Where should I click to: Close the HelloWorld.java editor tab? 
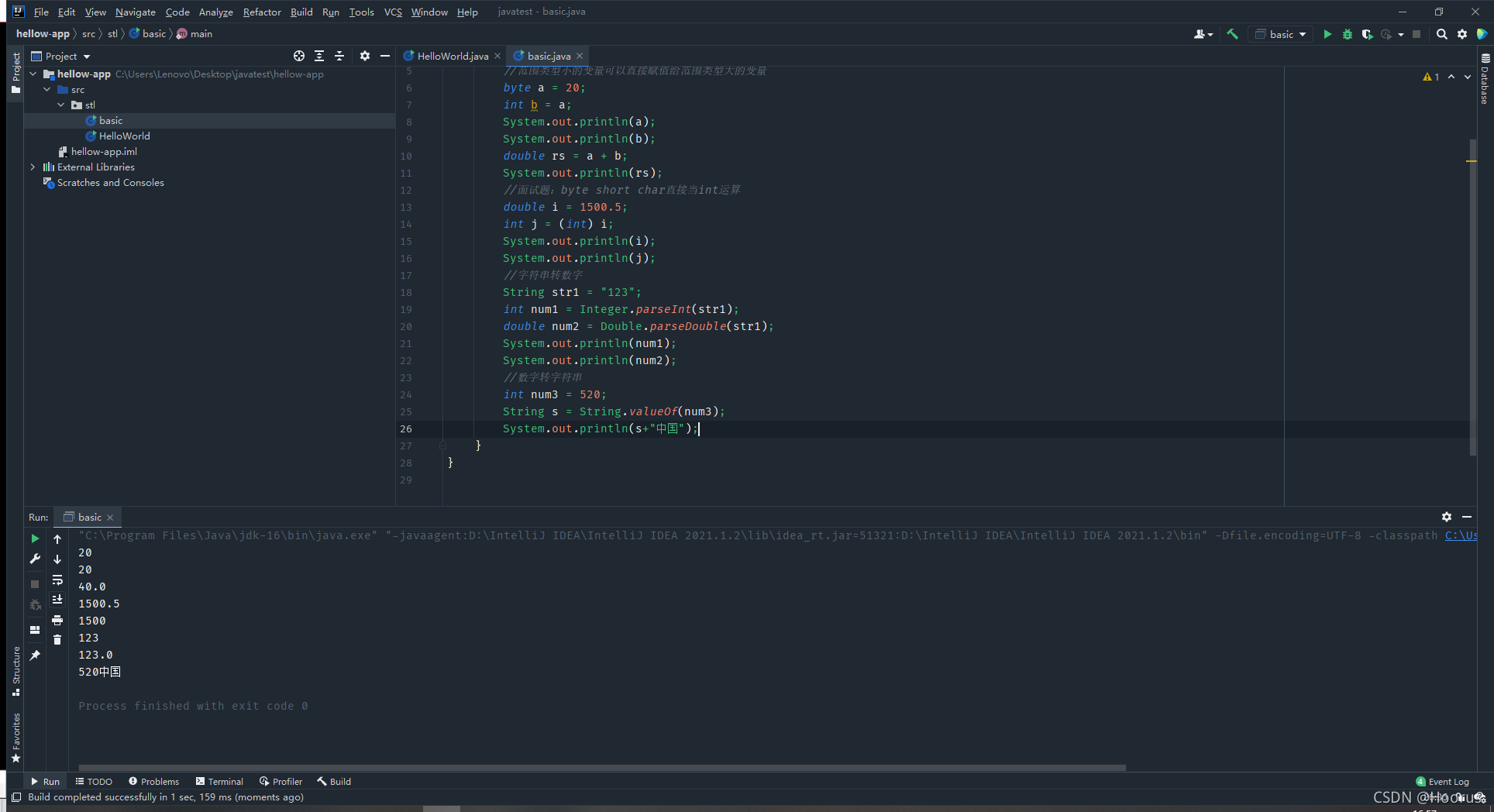497,56
